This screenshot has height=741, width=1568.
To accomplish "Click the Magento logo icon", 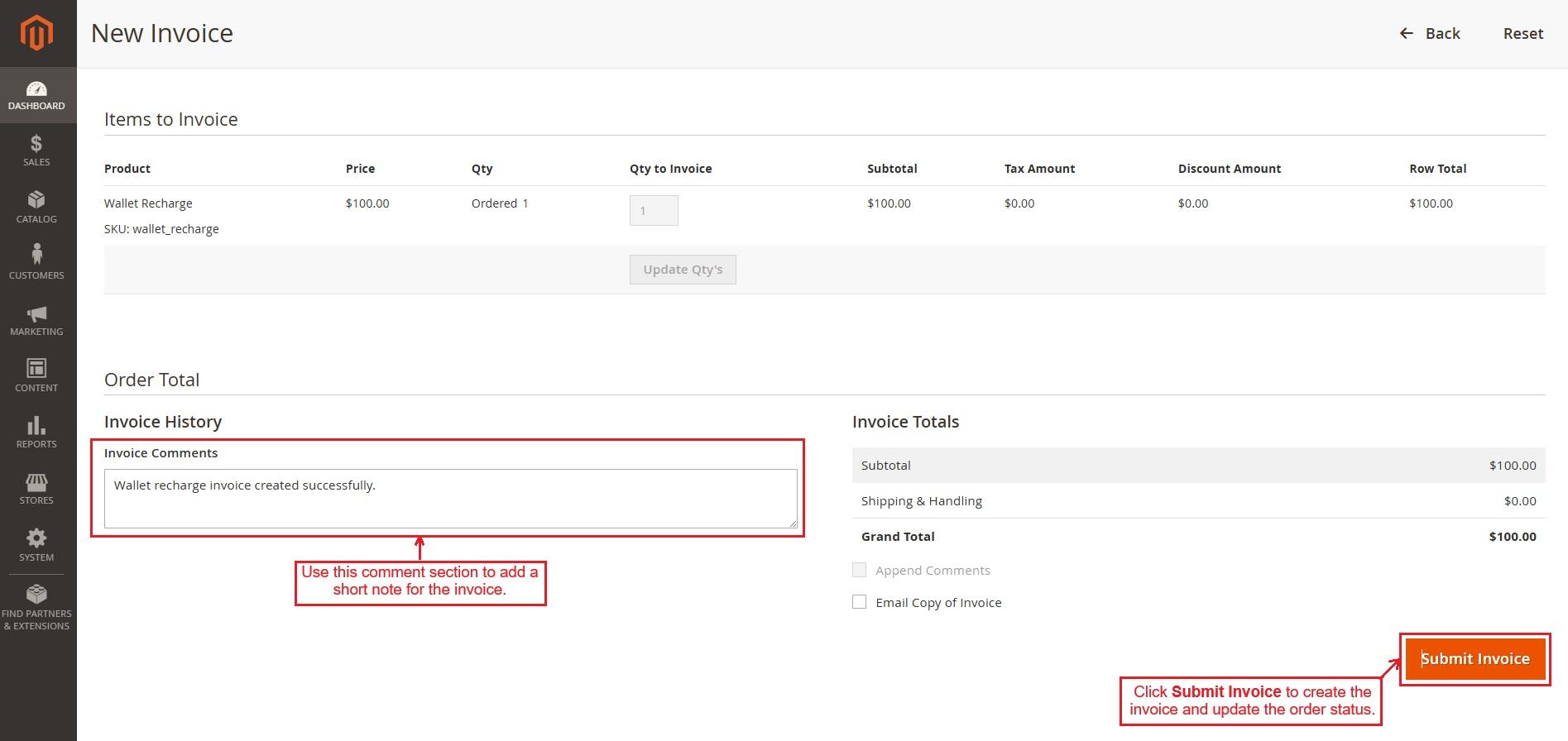I will coord(37,34).
